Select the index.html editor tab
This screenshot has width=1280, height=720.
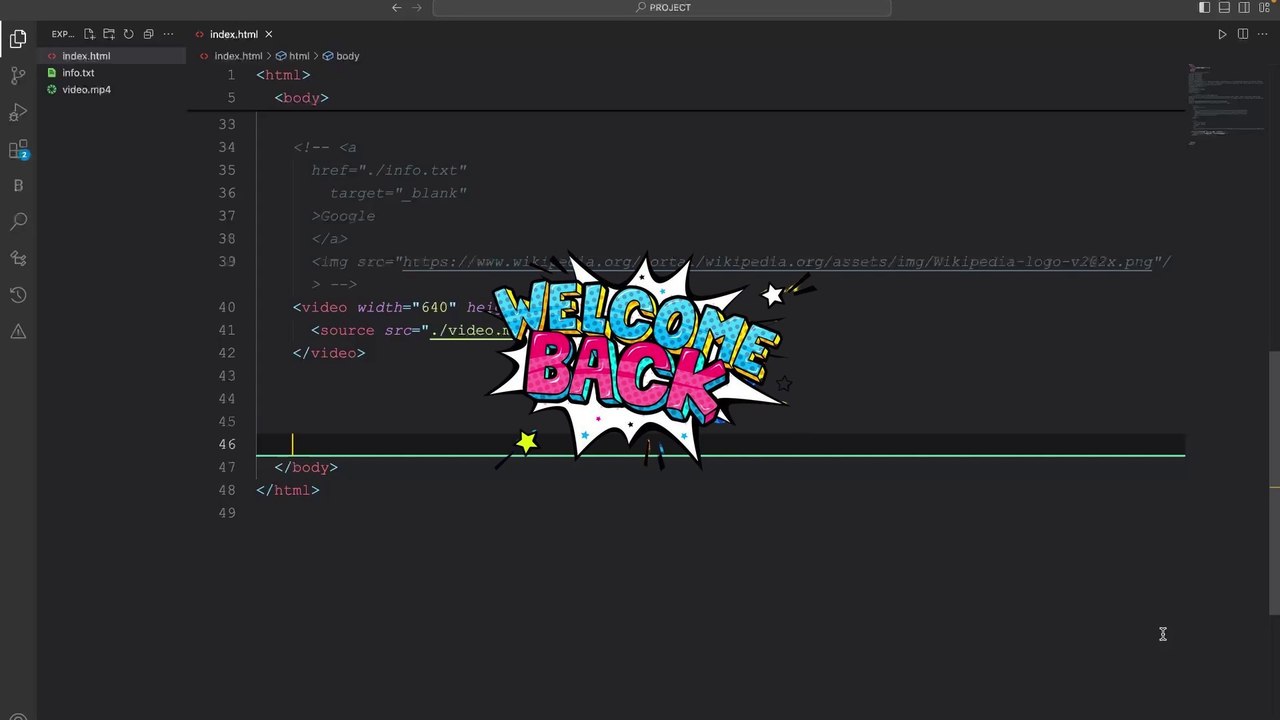point(233,34)
